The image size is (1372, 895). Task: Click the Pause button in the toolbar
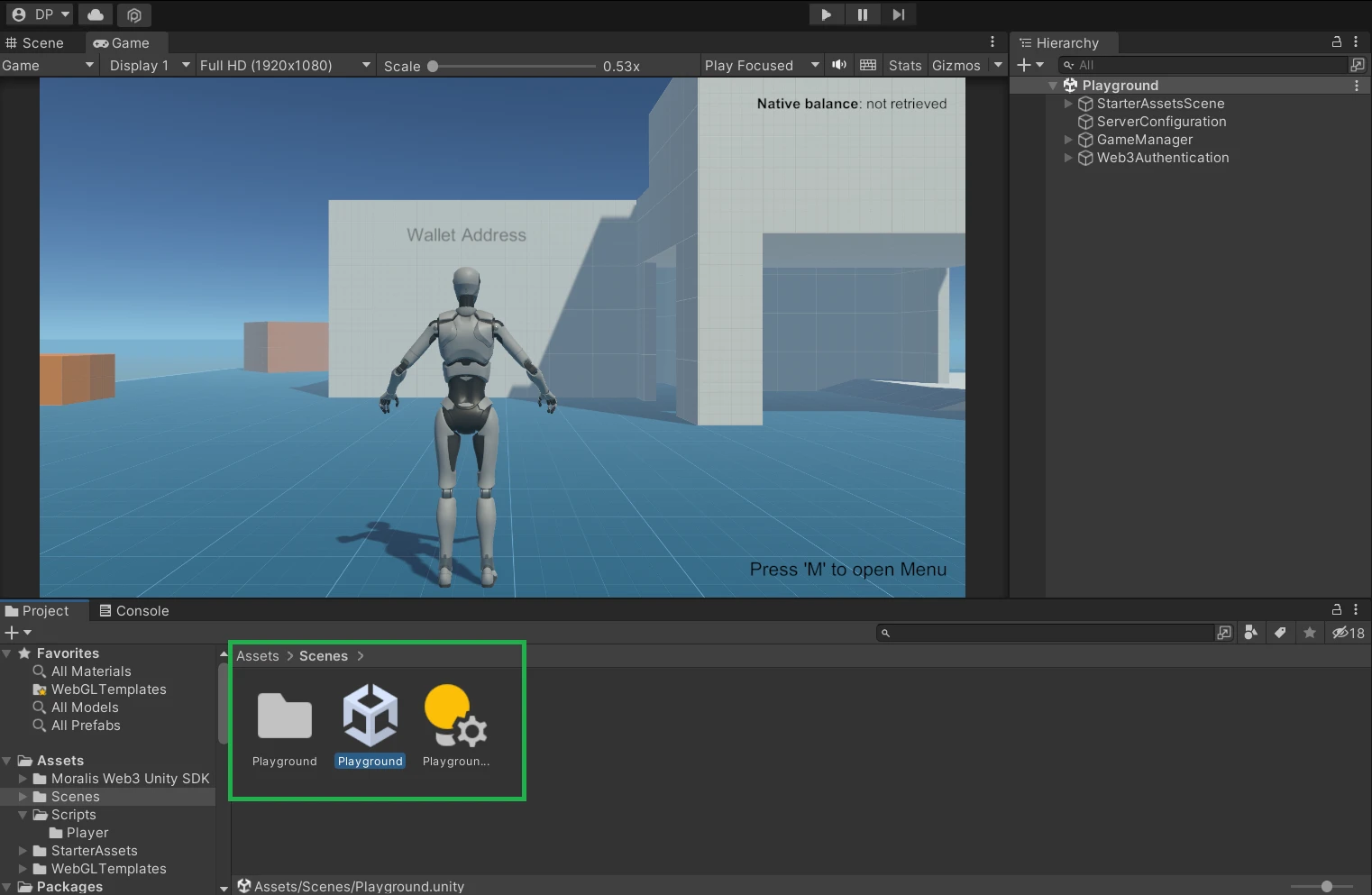point(862,14)
